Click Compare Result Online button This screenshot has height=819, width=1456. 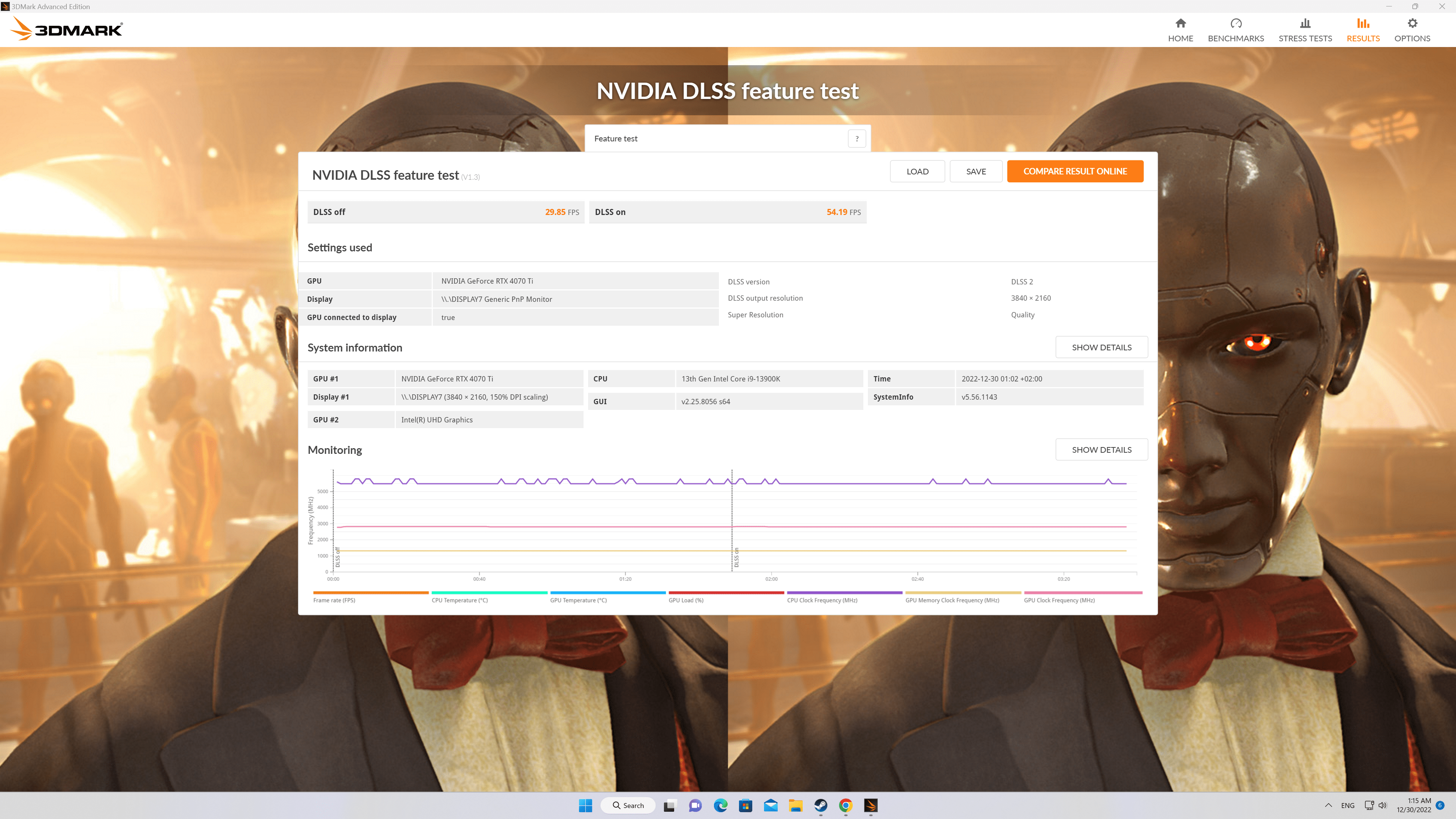[x=1075, y=171]
